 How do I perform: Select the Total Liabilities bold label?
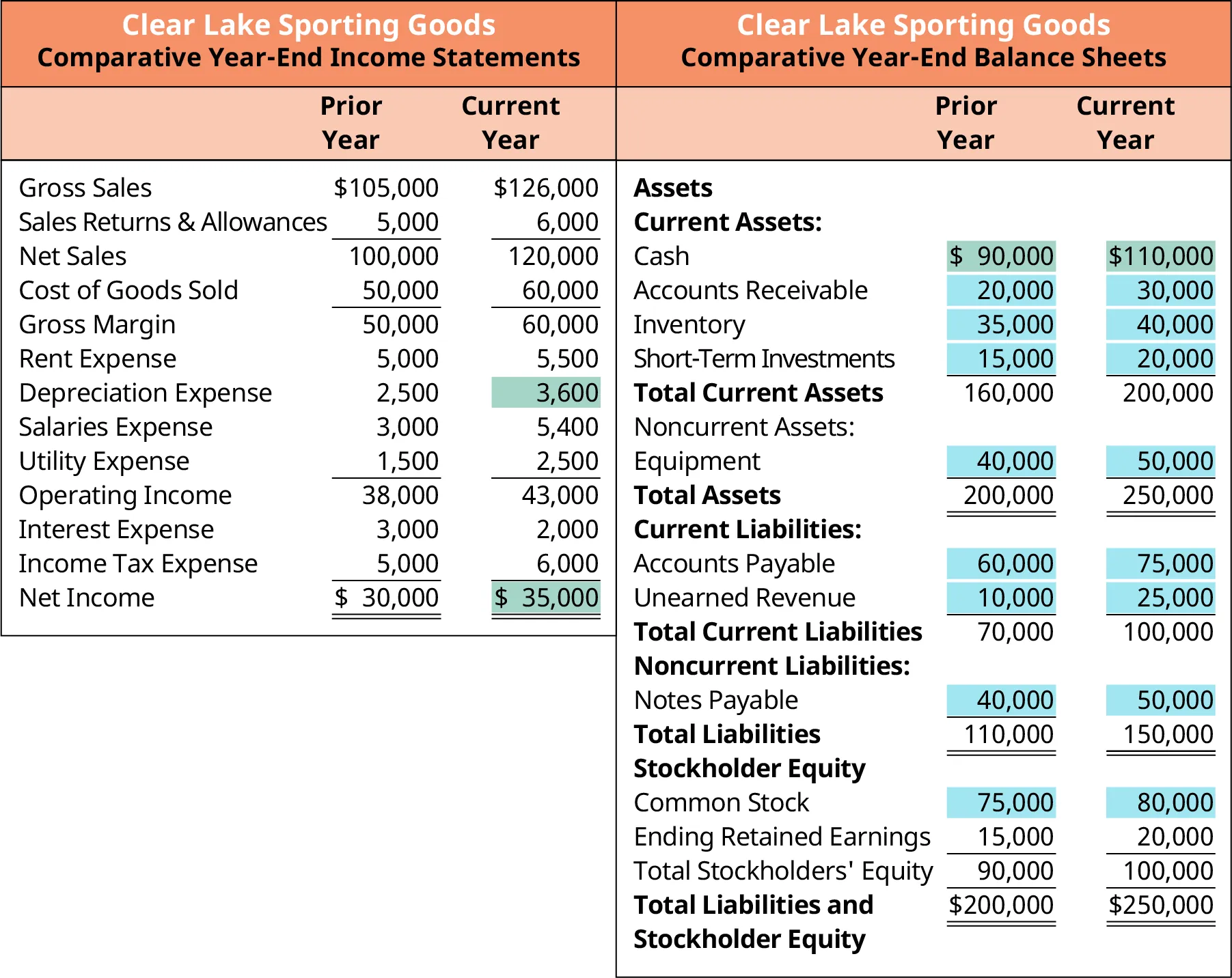(x=726, y=734)
